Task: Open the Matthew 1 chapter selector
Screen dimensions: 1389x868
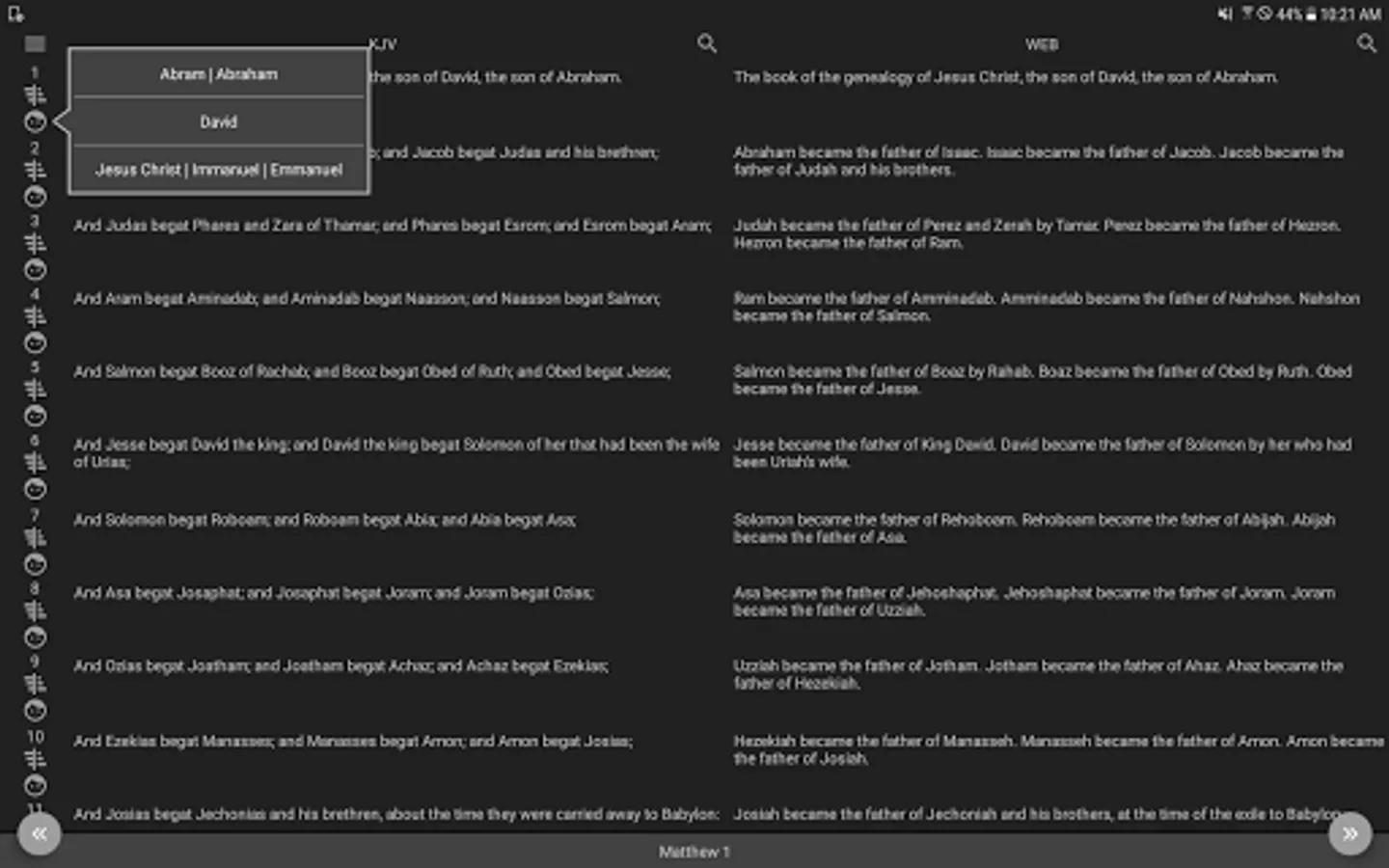Action: click(694, 852)
